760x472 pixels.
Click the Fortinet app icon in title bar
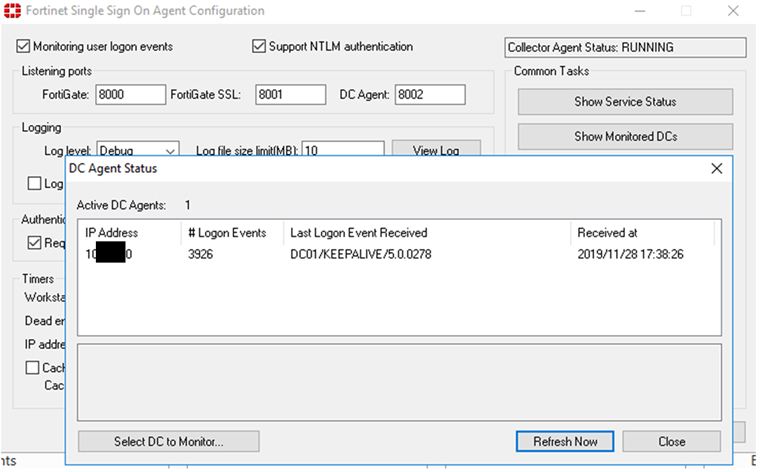tap(10, 11)
